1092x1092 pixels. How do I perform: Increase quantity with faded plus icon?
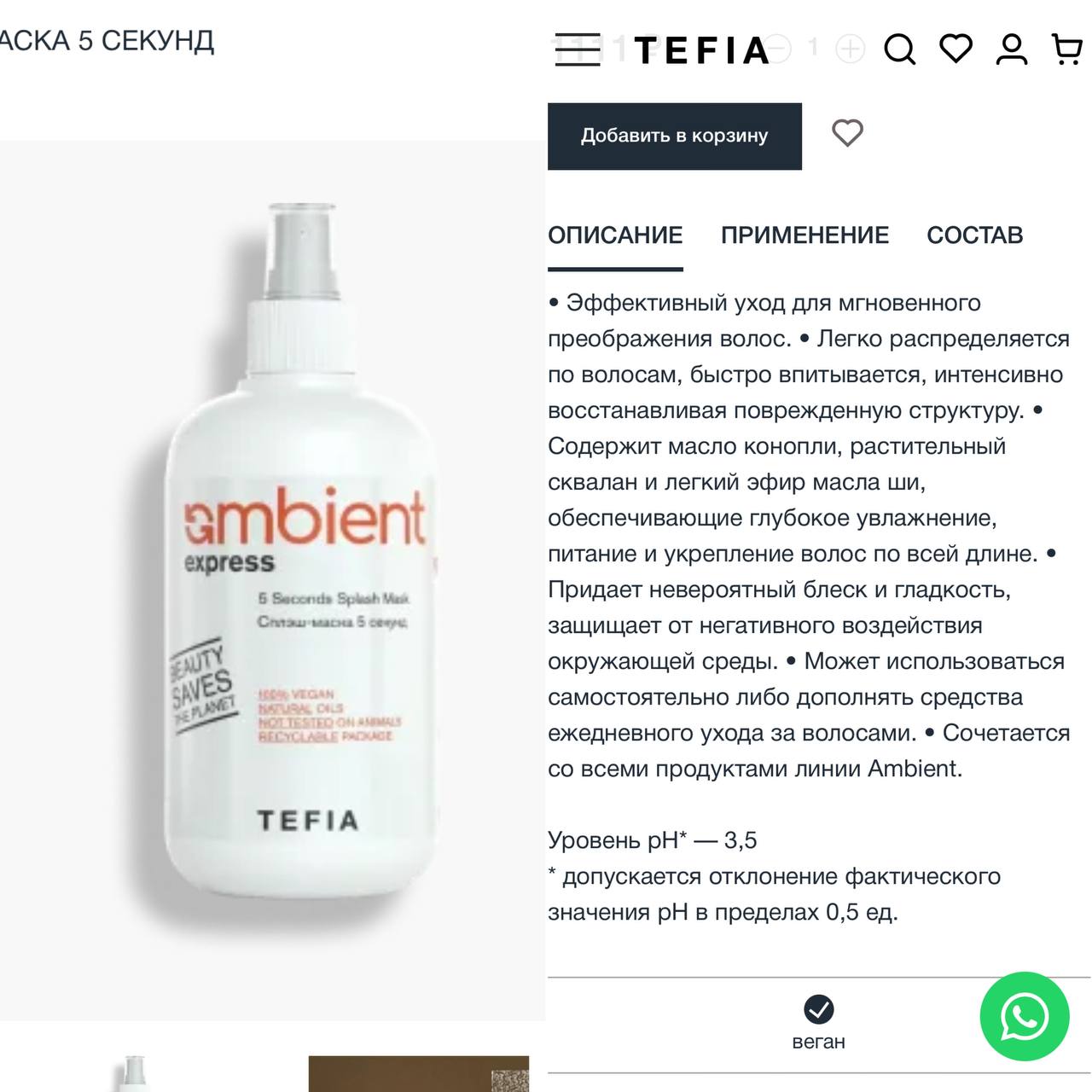coord(850,49)
